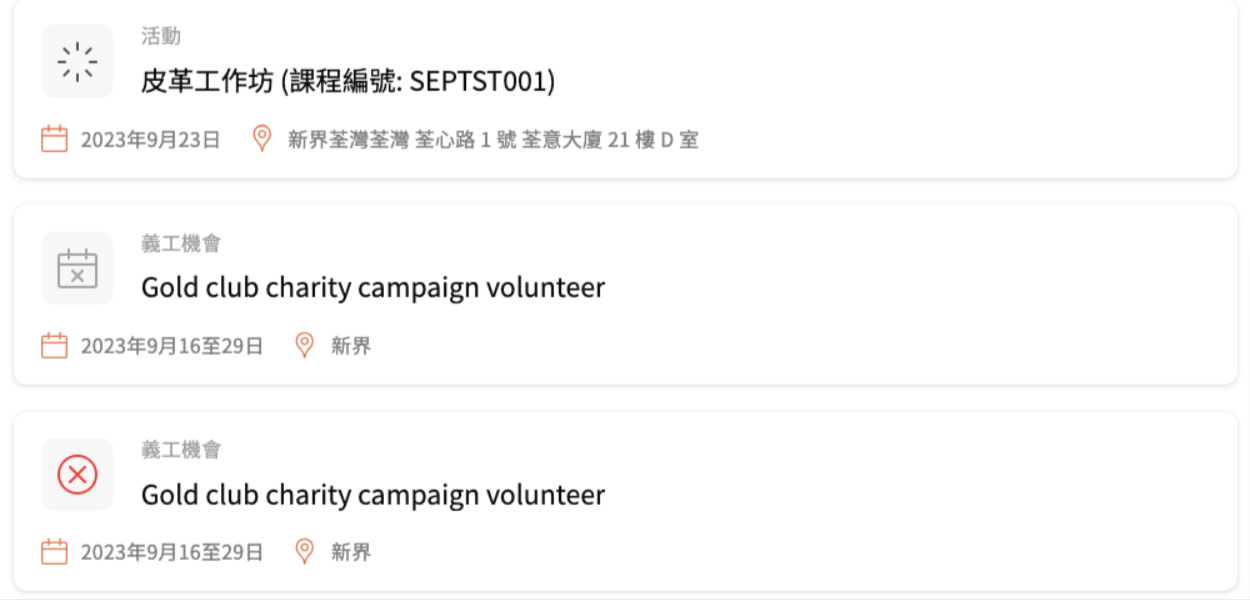Click calendar icon in the grey cancelled-calendar card
This screenshot has width=1250, height=600.
tap(54, 346)
